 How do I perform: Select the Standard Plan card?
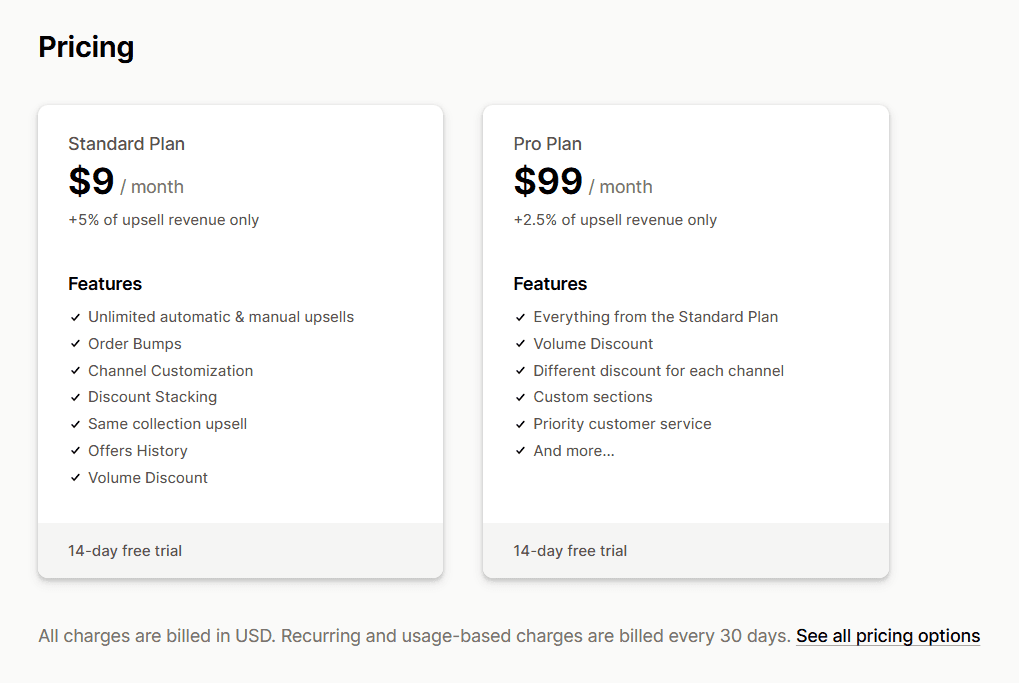[240, 340]
